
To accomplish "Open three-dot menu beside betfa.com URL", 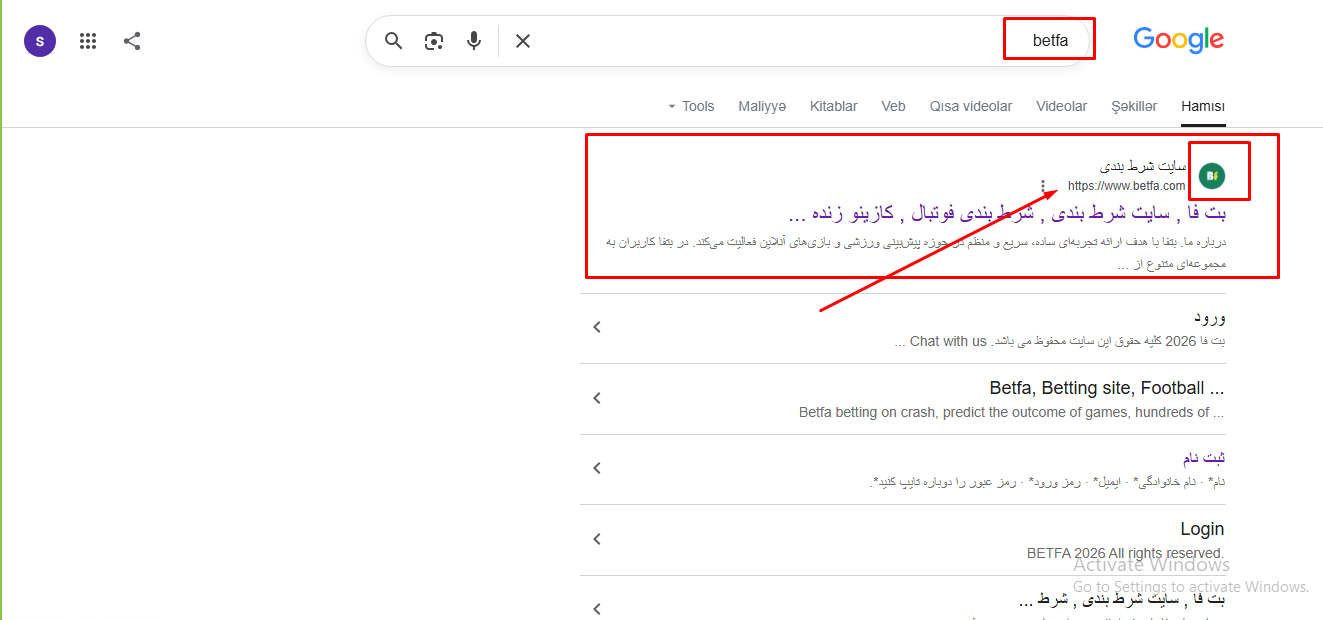I will [1044, 186].
